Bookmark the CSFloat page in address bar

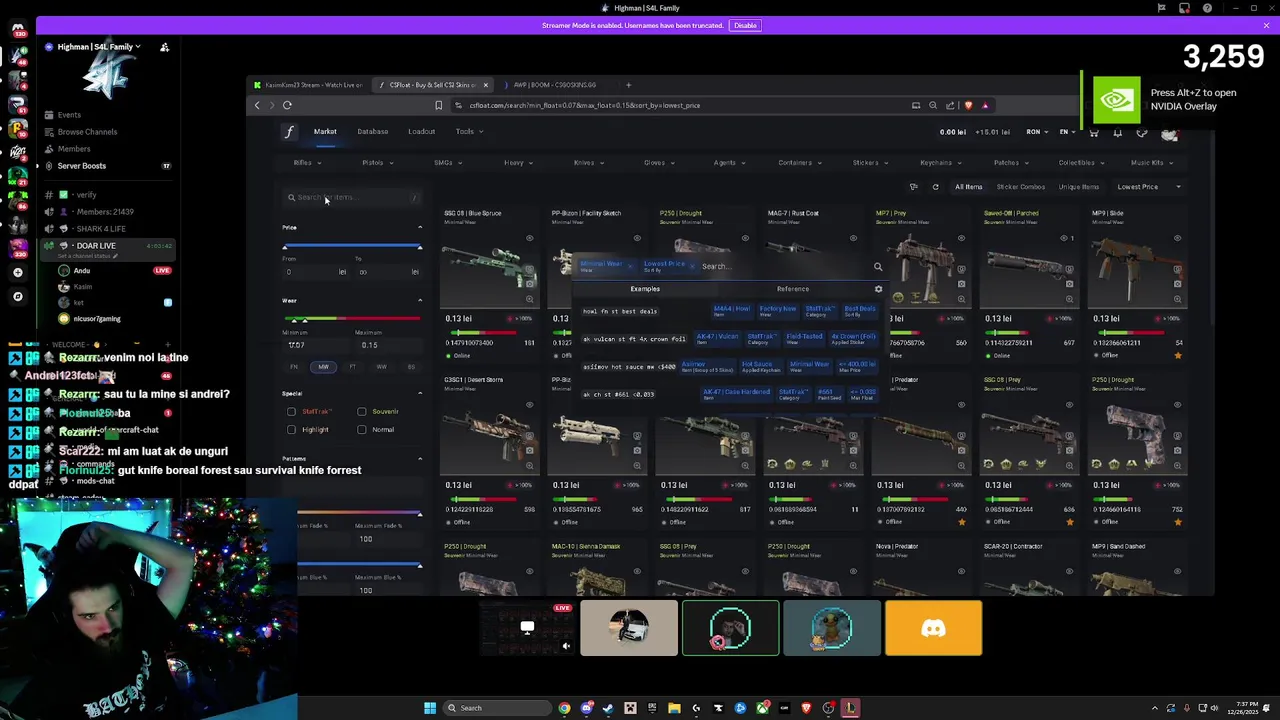pos(438,105)
